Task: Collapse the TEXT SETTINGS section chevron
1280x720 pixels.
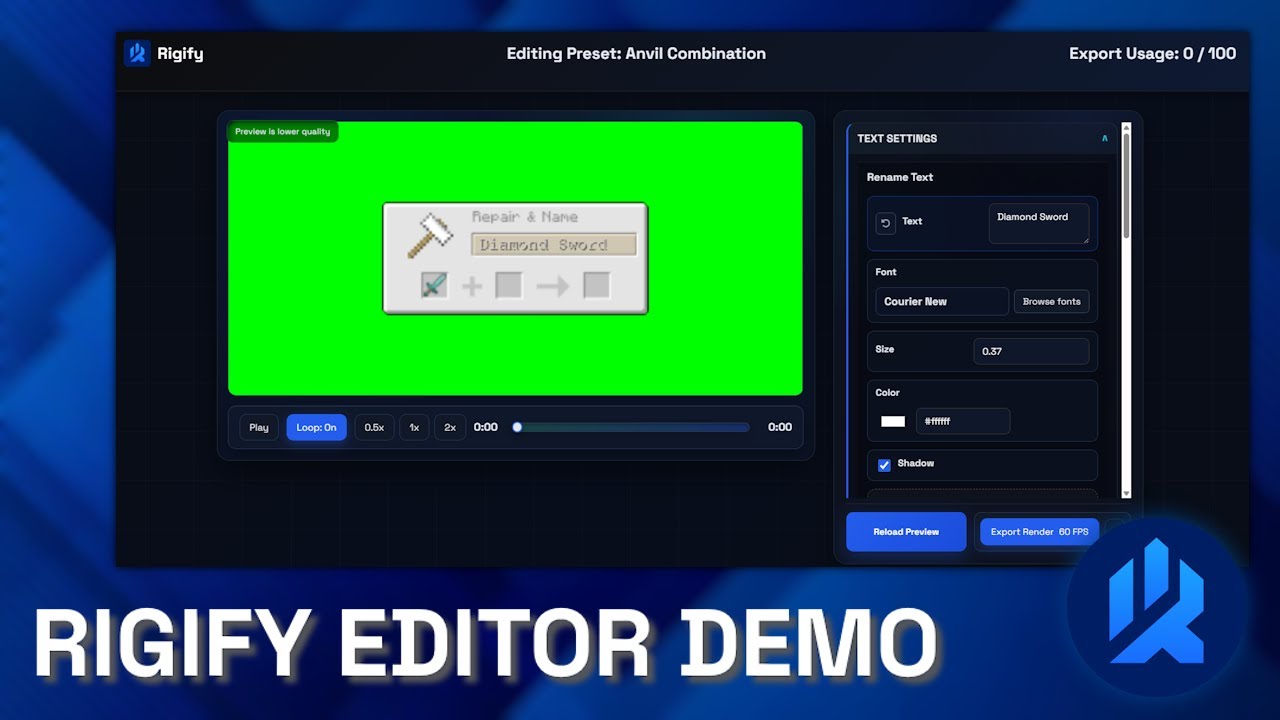Action: tap(1105, 138)
